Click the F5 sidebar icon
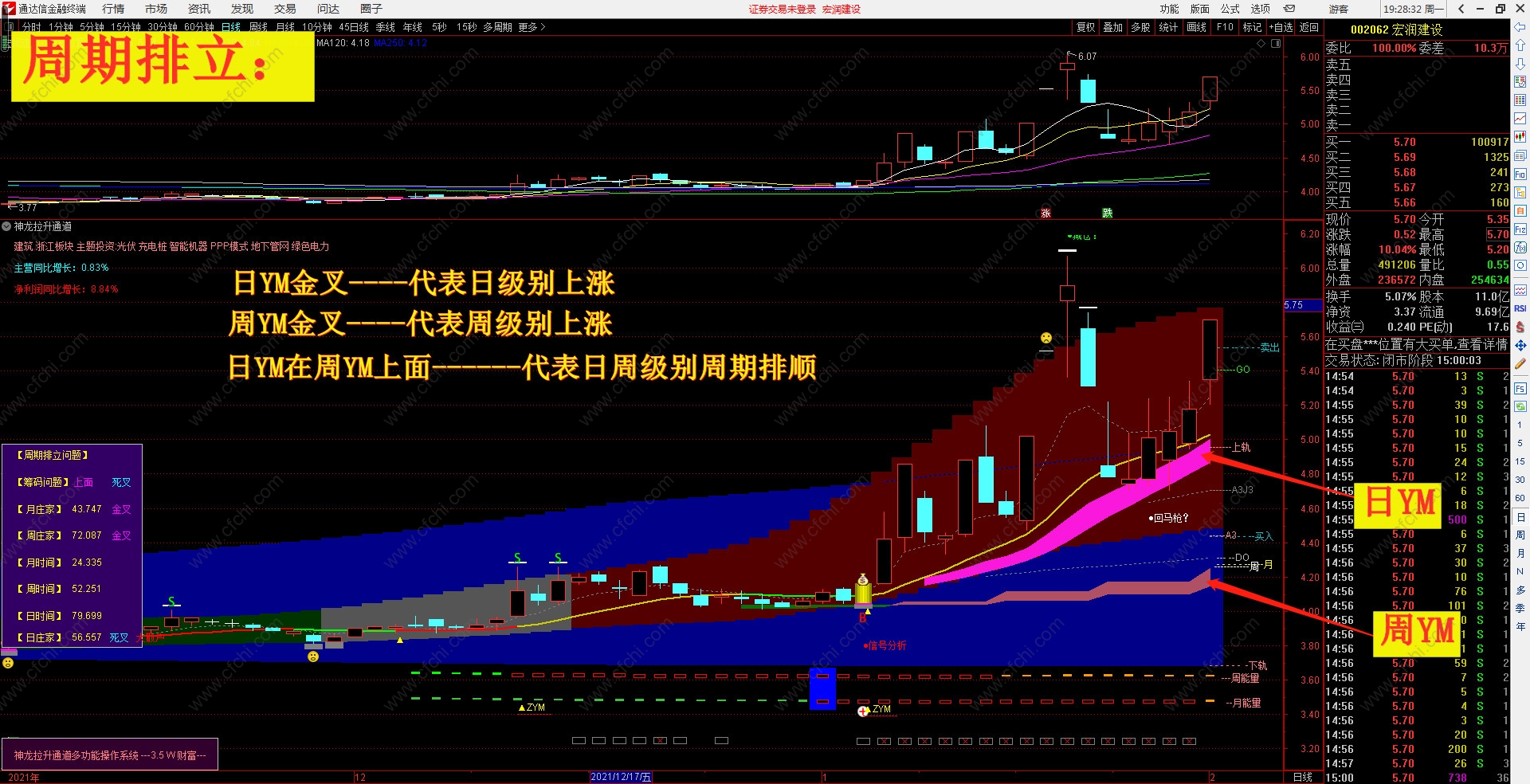Screen dimensions: 1530x784 point(1520,389)
